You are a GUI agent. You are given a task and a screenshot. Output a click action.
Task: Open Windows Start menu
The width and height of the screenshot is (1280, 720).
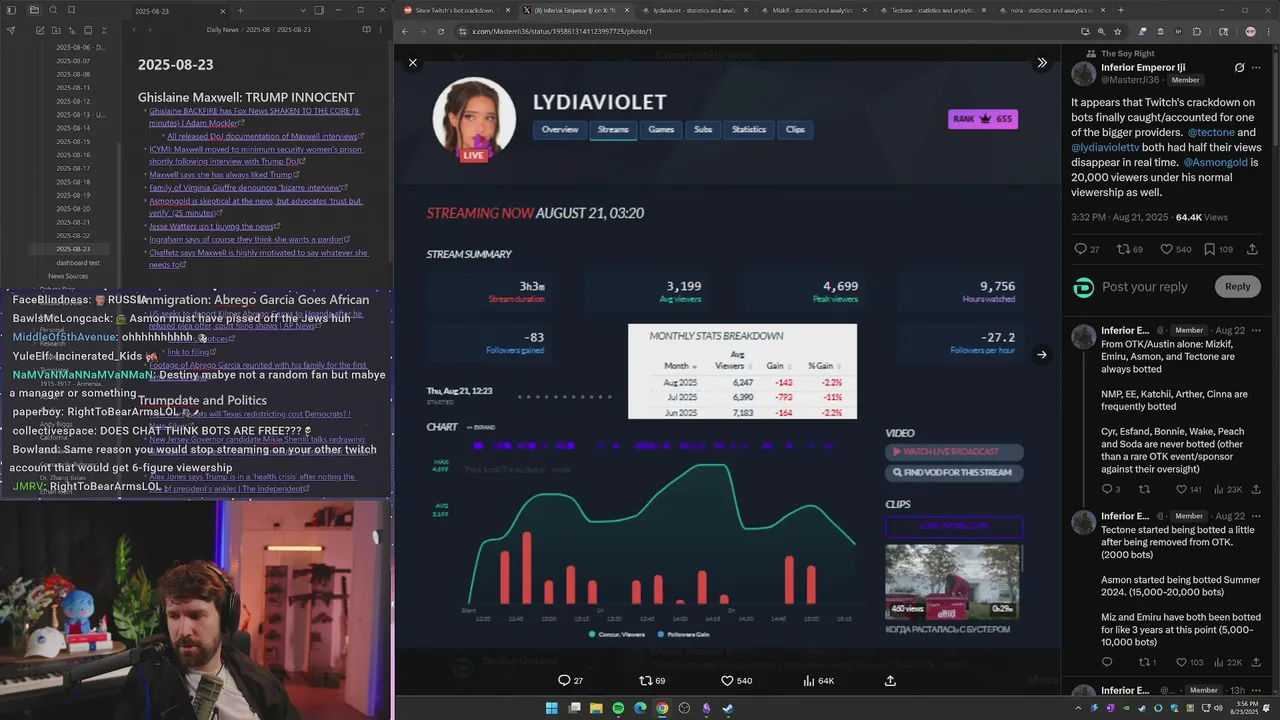[x=551, y=708]
